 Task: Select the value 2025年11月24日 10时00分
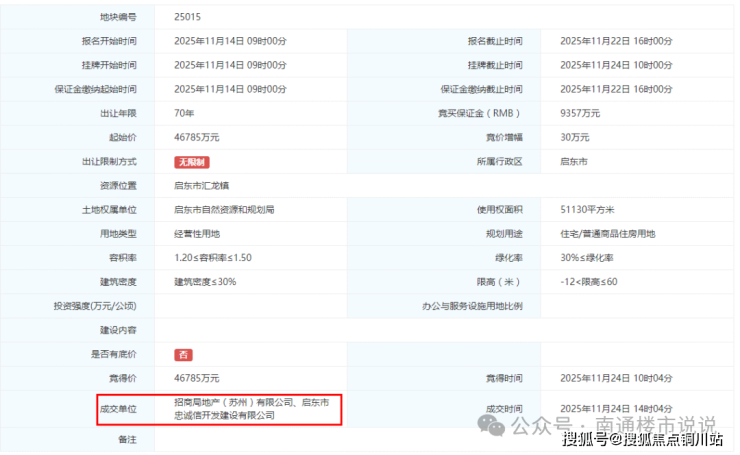616,65
